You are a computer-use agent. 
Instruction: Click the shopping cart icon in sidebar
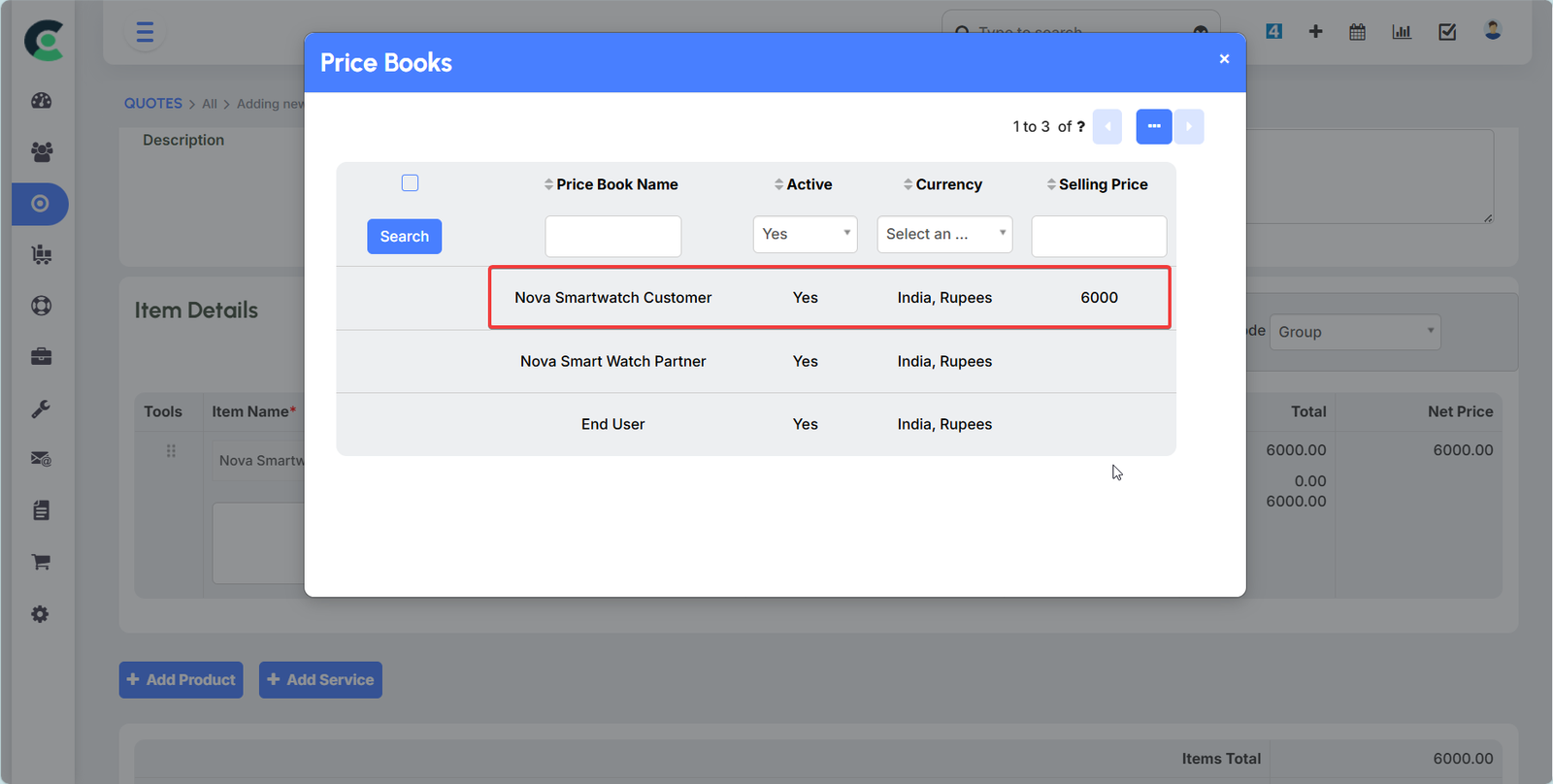tap(41, 562)
